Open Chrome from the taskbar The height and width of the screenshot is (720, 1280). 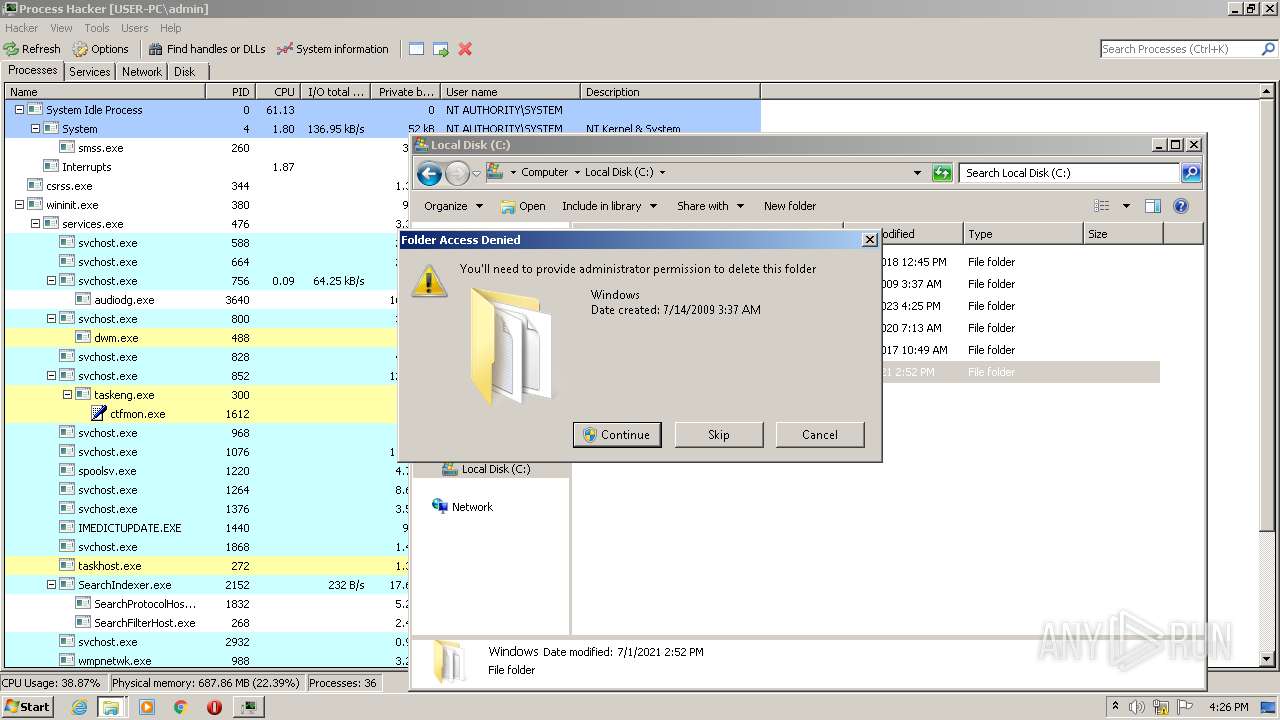point(180,707)
